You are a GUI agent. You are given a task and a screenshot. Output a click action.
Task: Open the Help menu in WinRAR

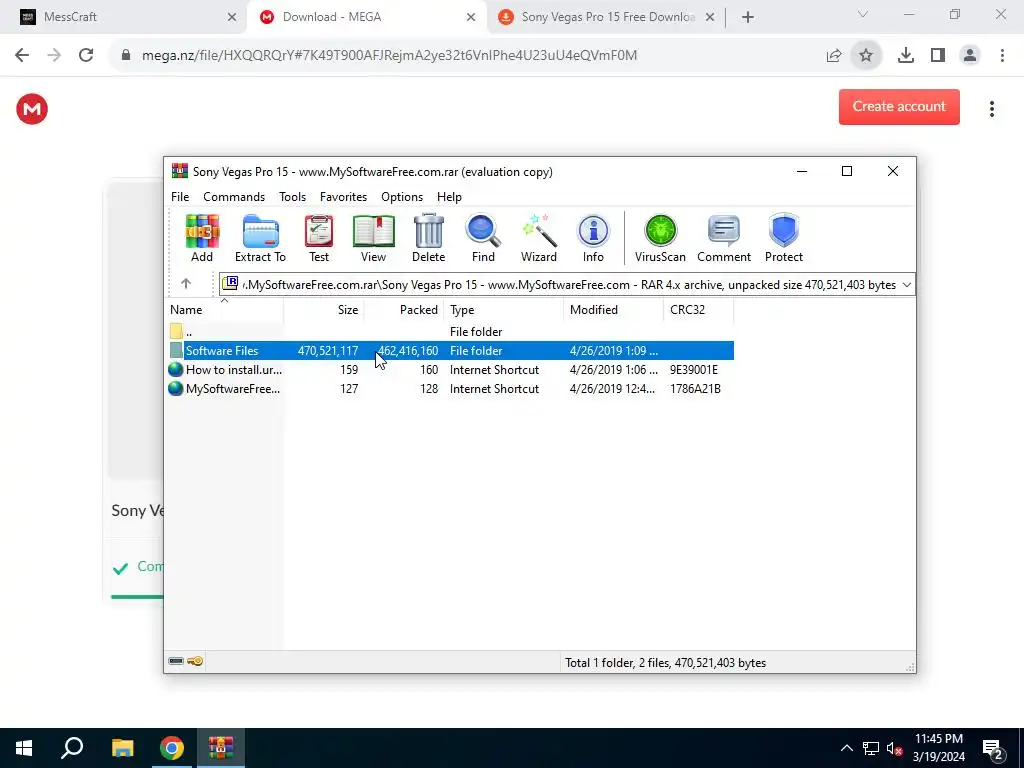pyautogui.click(x=449, y=197)
